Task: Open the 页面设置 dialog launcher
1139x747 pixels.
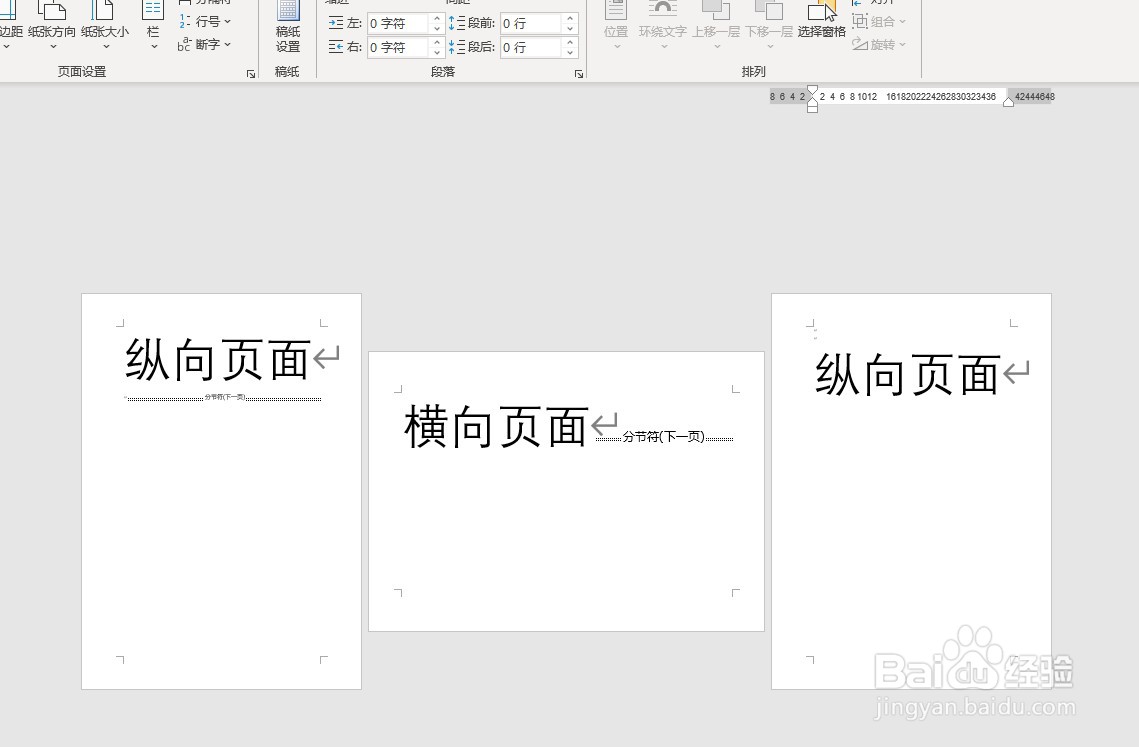Action: point(251,73)
